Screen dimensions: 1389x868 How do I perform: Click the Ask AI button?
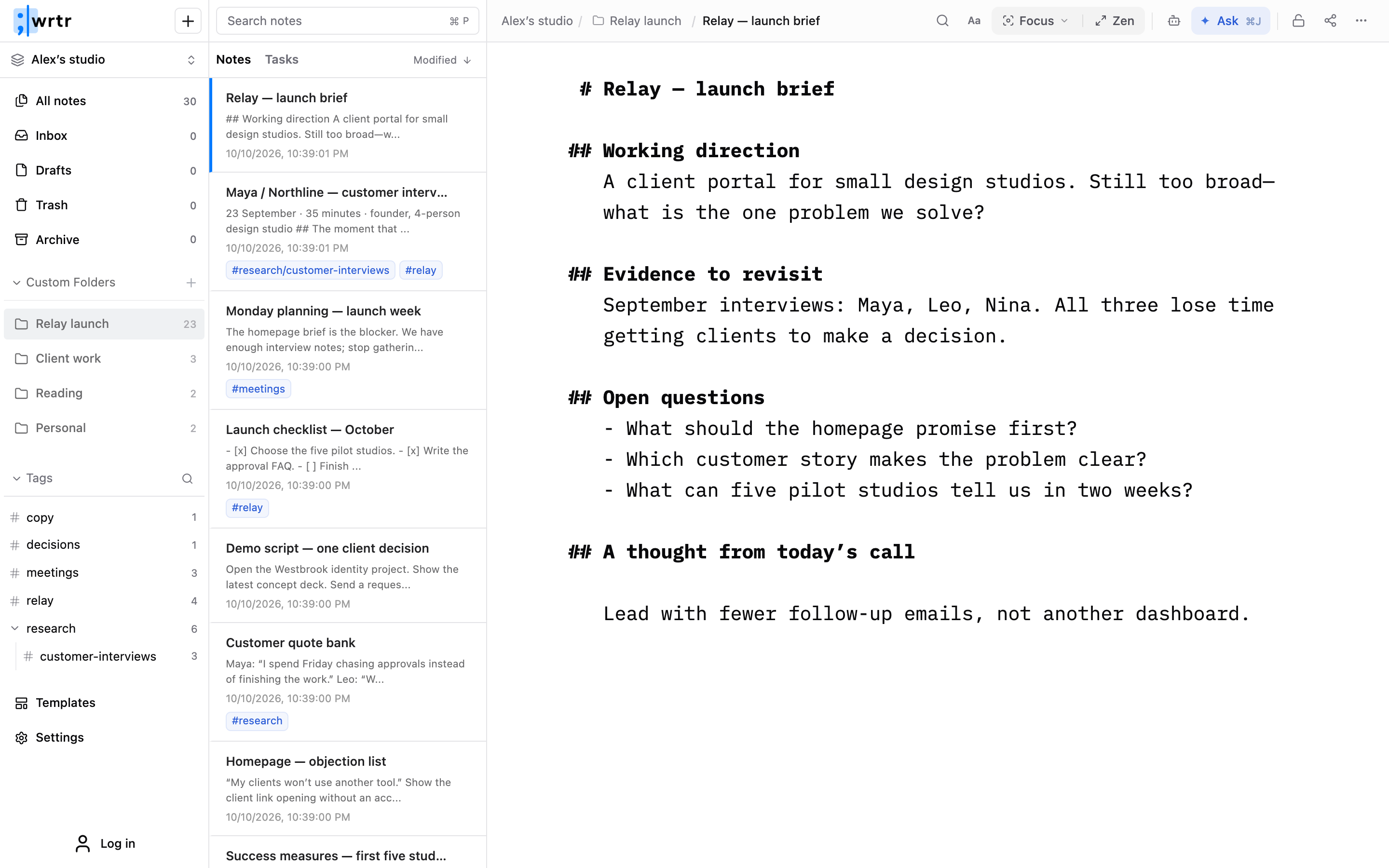pos(1231,21)
